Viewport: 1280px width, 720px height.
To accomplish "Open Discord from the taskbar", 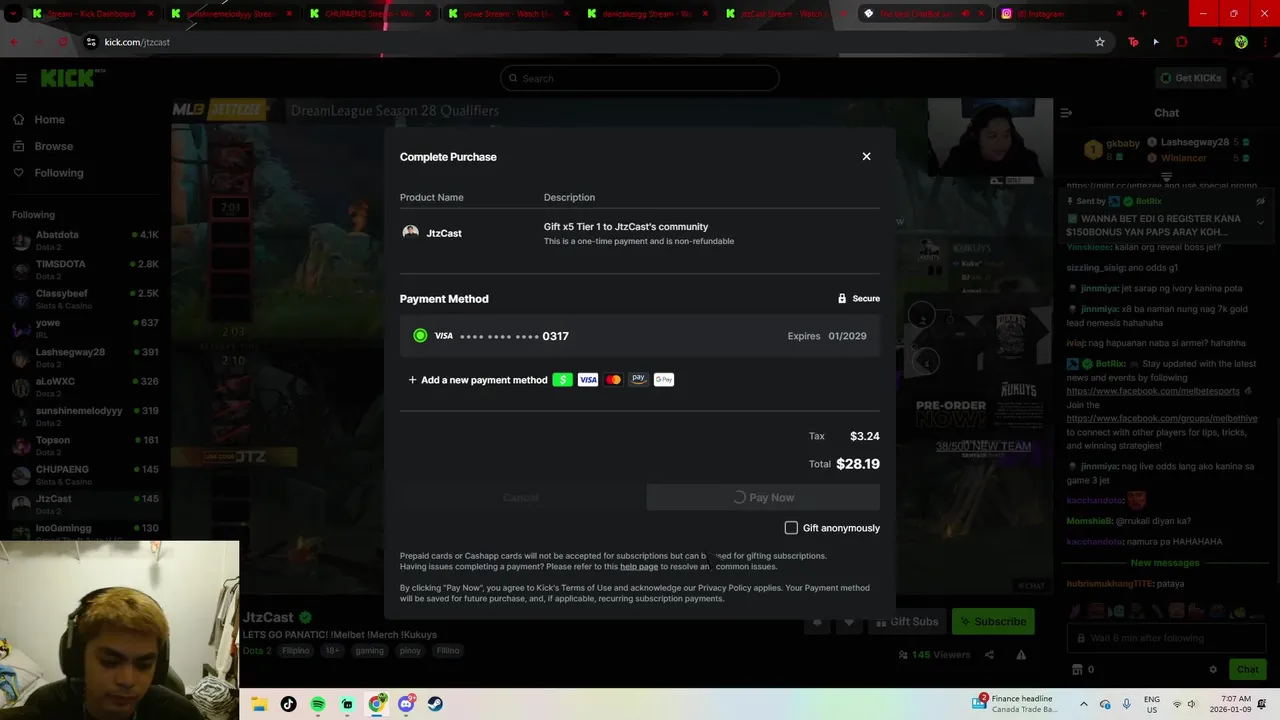I will (x=406, y=704).
